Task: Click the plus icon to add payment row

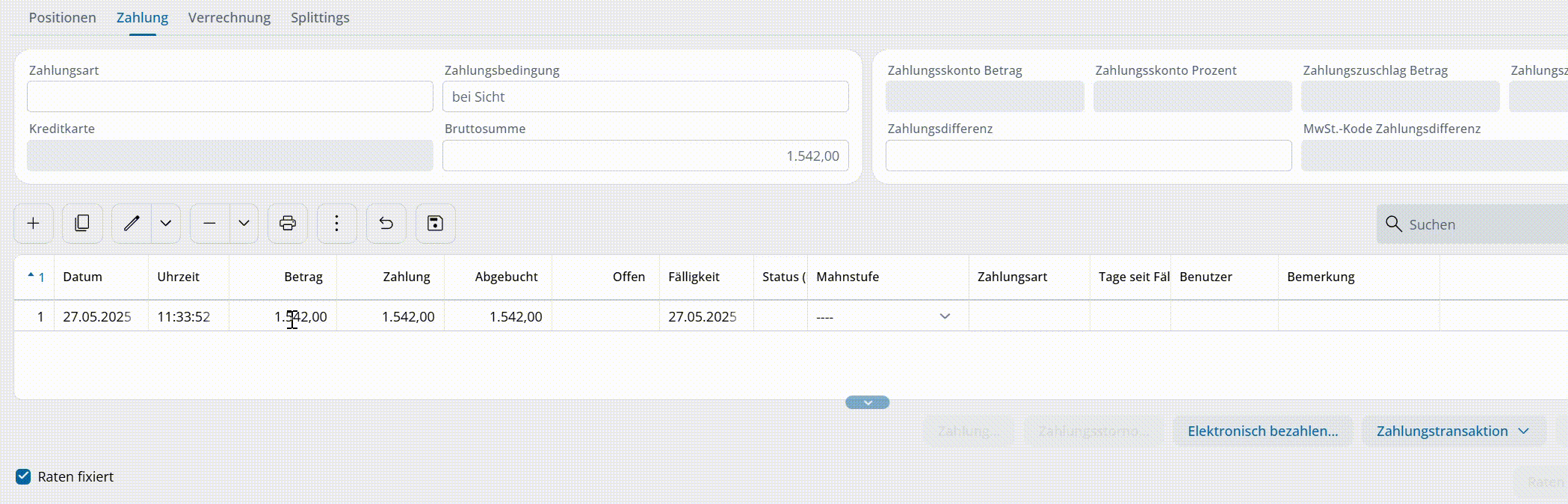Action: coord(34,224)
